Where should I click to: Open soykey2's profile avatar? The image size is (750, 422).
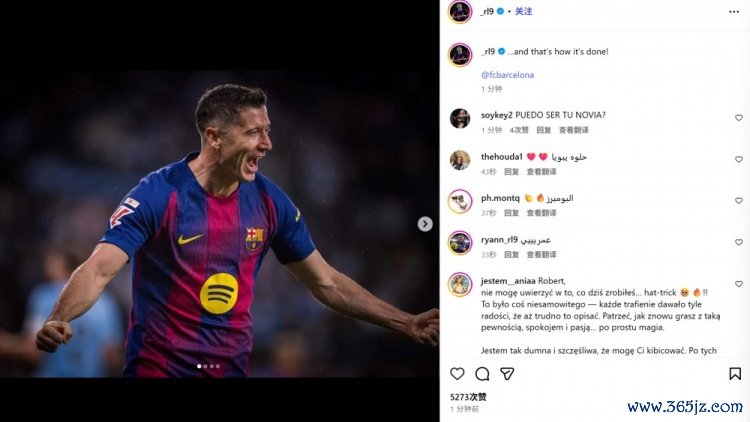click(459, 118)
